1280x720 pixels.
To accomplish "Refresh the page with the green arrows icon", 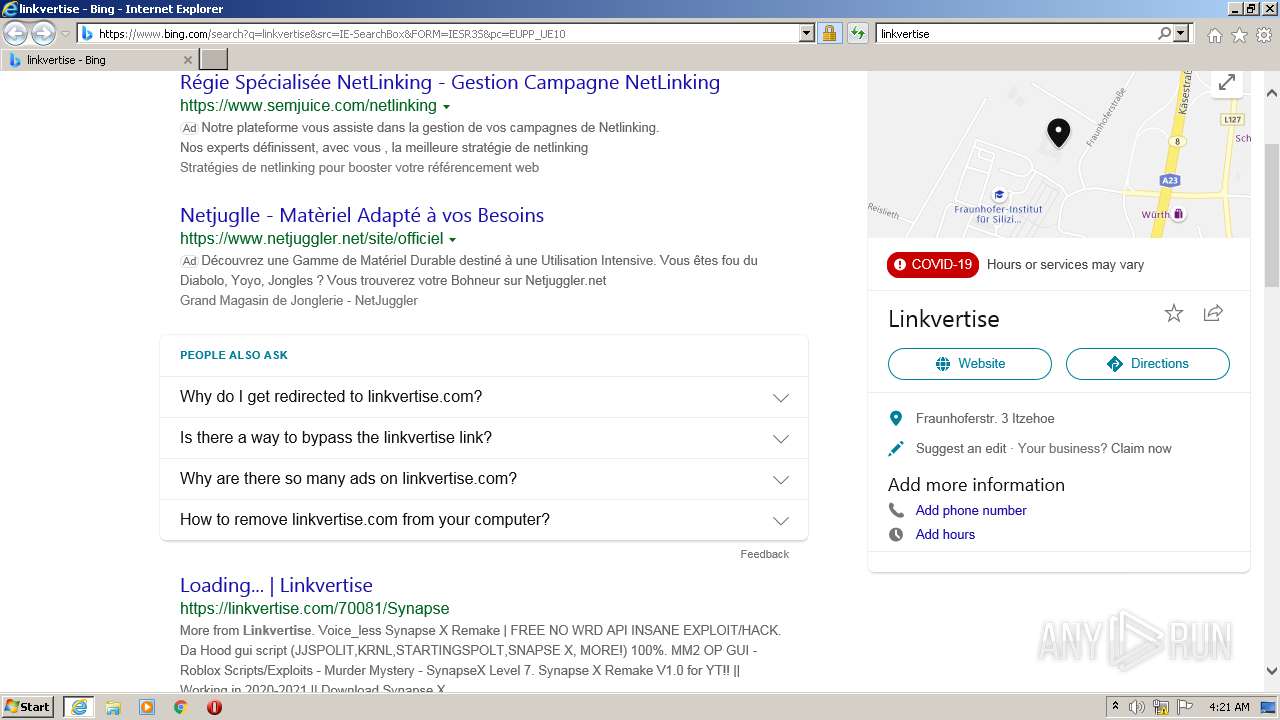I will [857, 33].
